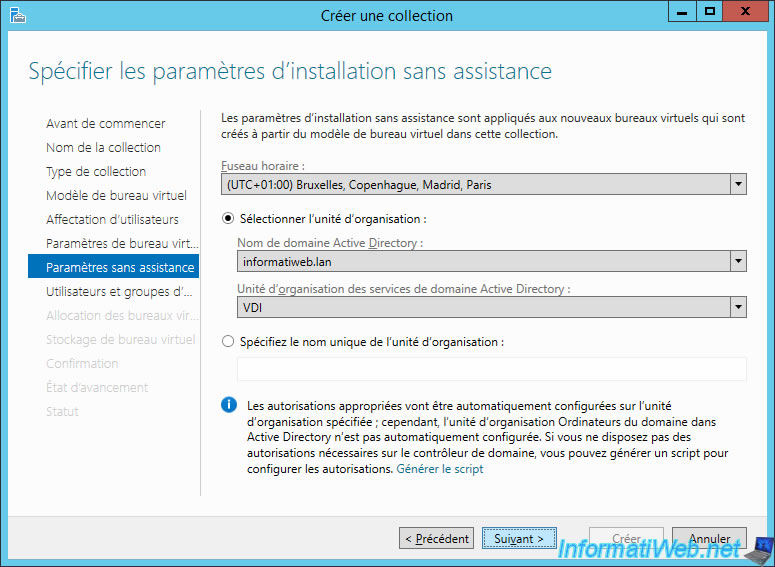Viewport: 775px width, 567px height.
Task: Open the Active Directory domain name dropdown arrow
Action: coord(738,262)
